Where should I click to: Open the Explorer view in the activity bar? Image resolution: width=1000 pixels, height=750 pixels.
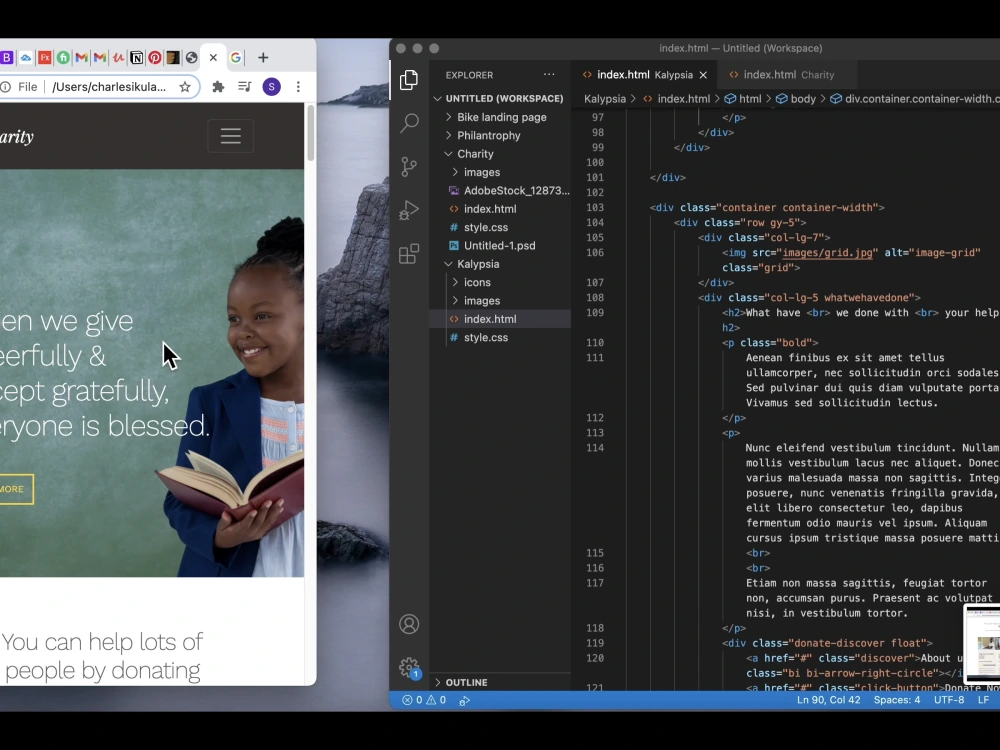[409, 80]
